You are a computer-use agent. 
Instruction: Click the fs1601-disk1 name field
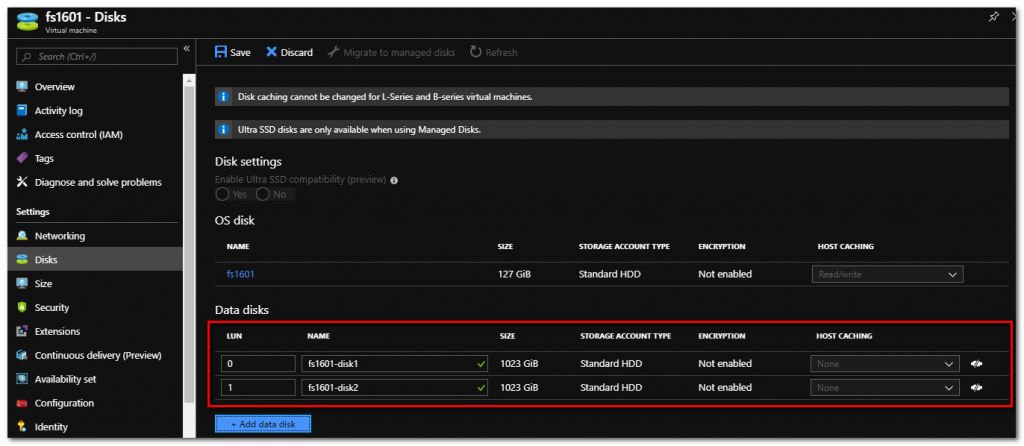click(395, 364)
